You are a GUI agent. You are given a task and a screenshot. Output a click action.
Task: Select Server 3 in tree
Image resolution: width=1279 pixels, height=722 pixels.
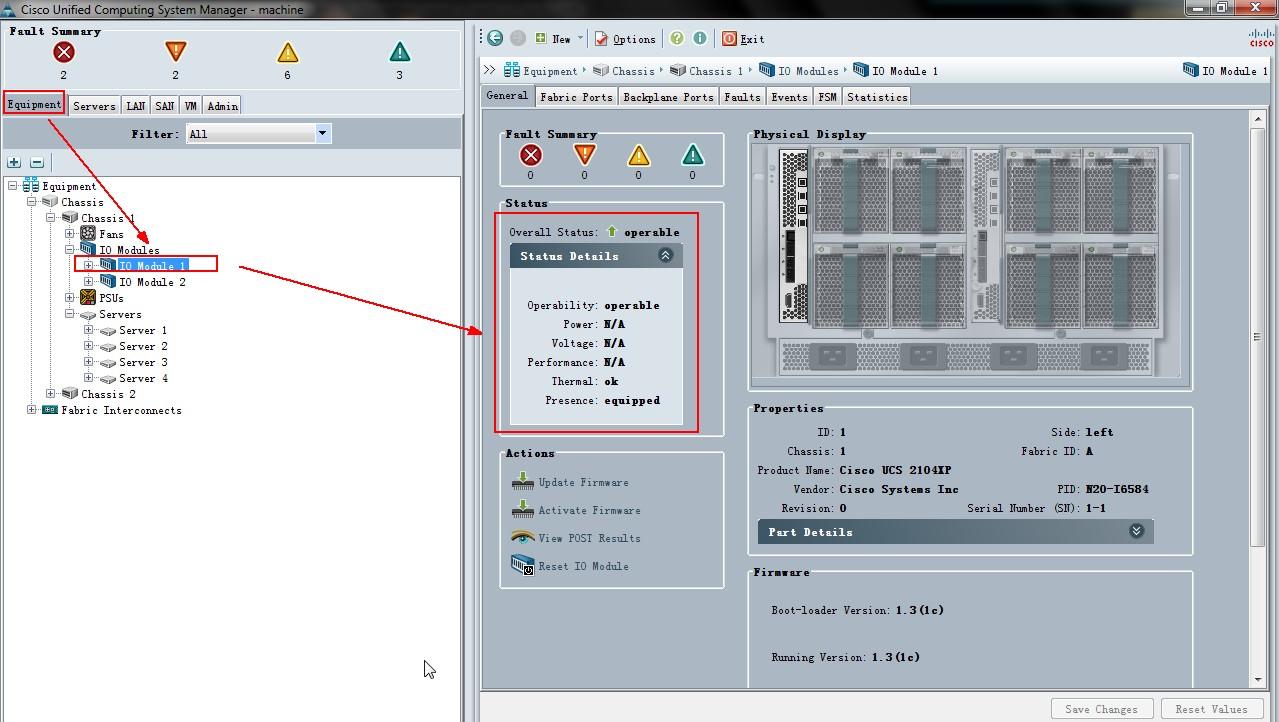click(143, 362)
